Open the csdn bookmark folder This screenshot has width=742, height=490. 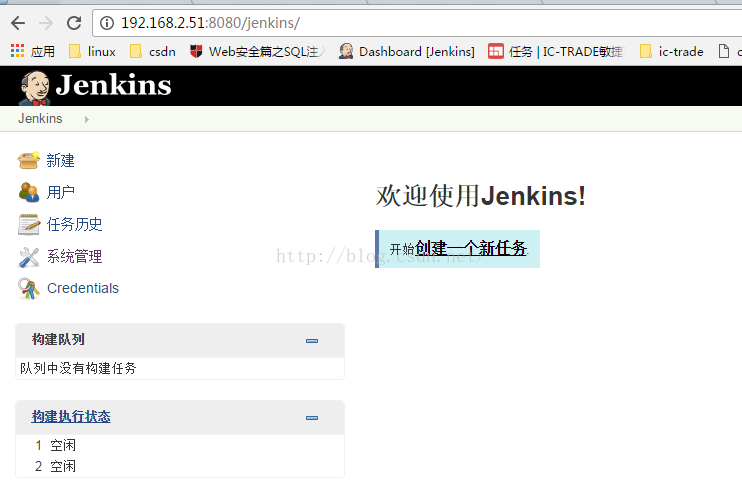(x=153, y=51)
